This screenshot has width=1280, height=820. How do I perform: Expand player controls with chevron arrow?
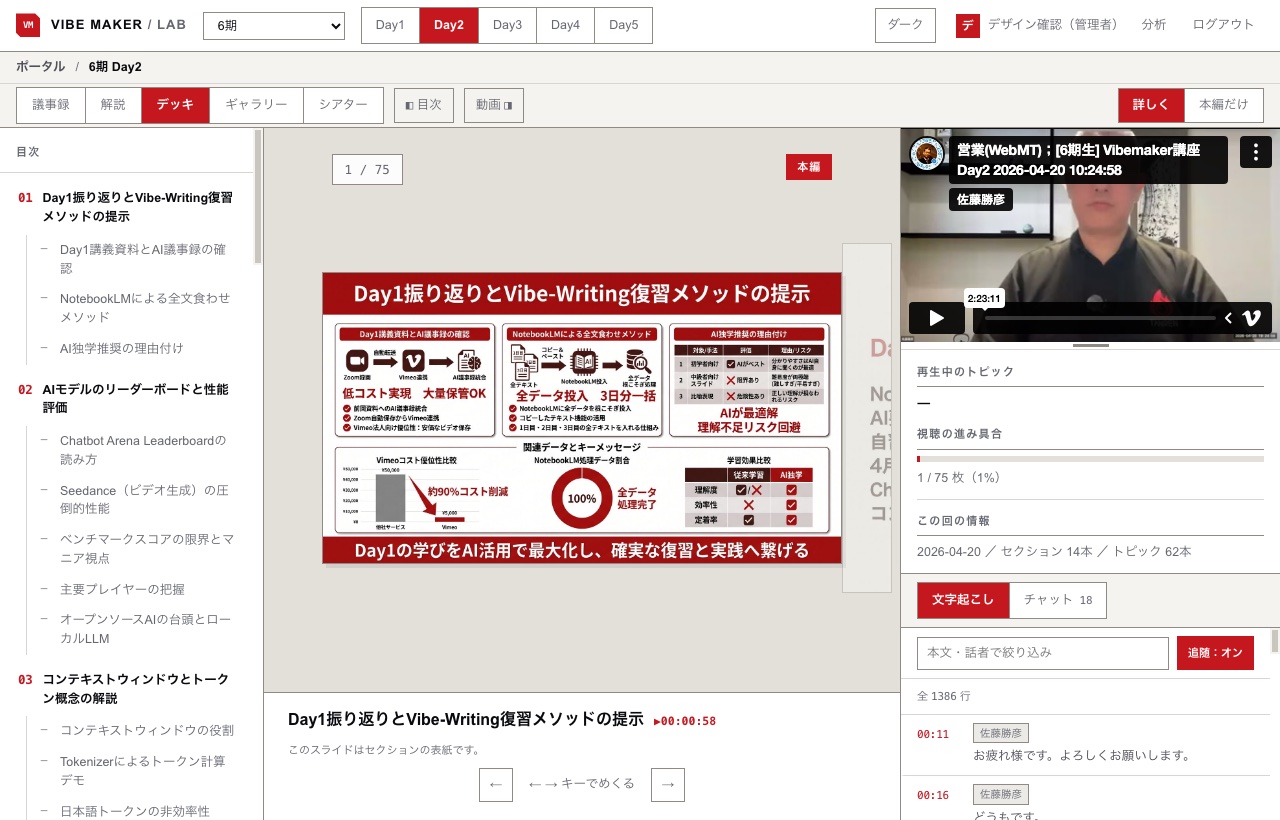(x=1228, y=318)
